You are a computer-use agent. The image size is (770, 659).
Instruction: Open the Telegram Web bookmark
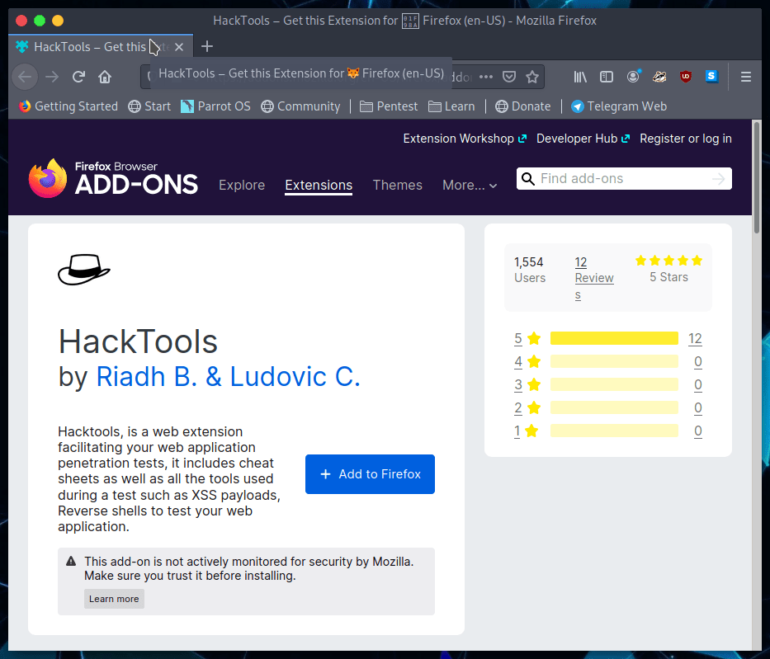point(619,107)
